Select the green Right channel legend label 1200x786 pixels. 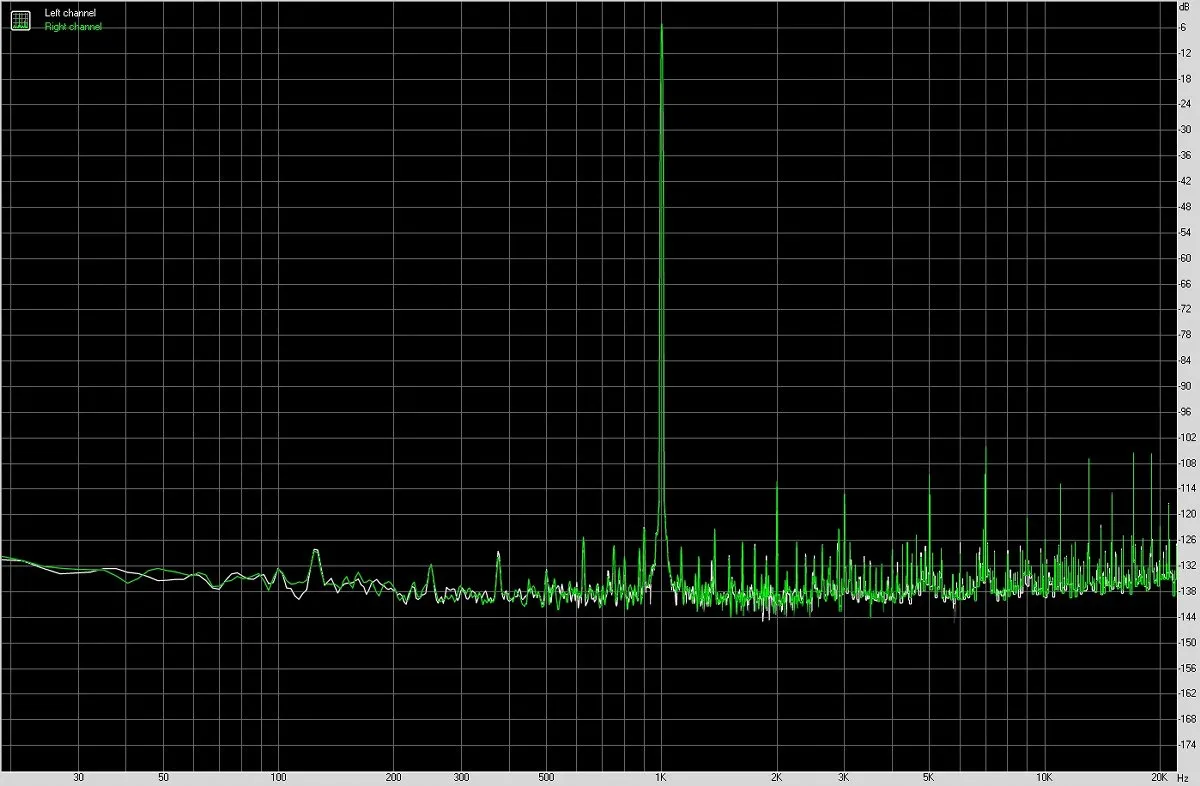tap(73, 27)
